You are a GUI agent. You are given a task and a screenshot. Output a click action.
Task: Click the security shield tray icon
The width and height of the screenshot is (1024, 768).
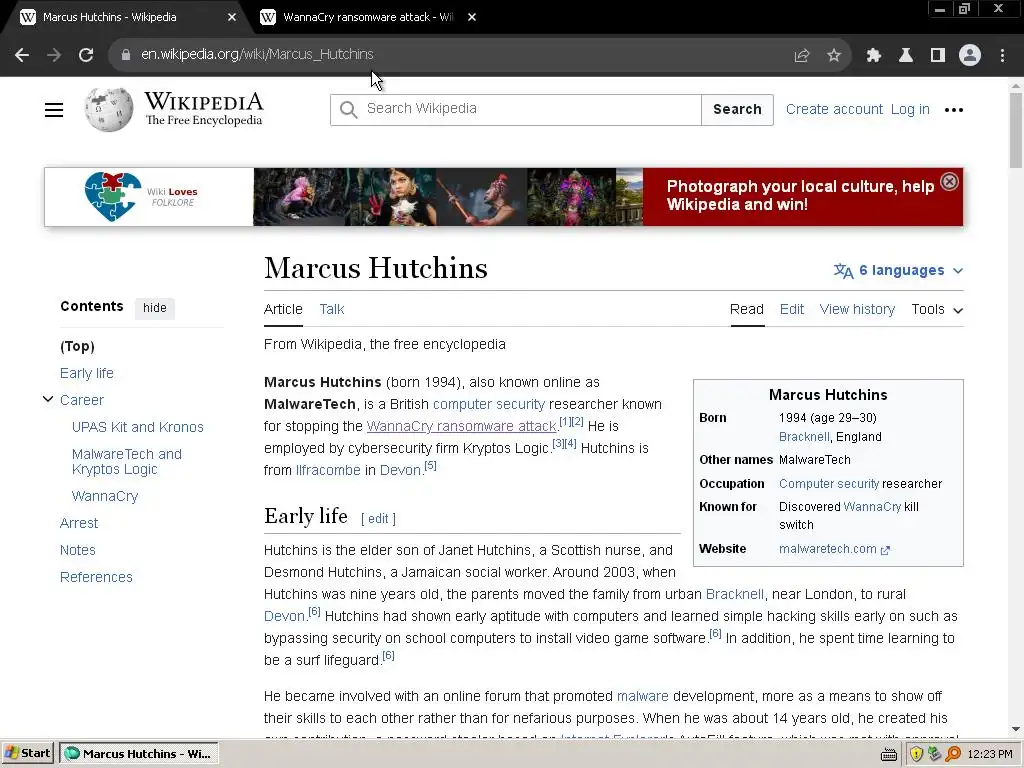pos(916,754)
